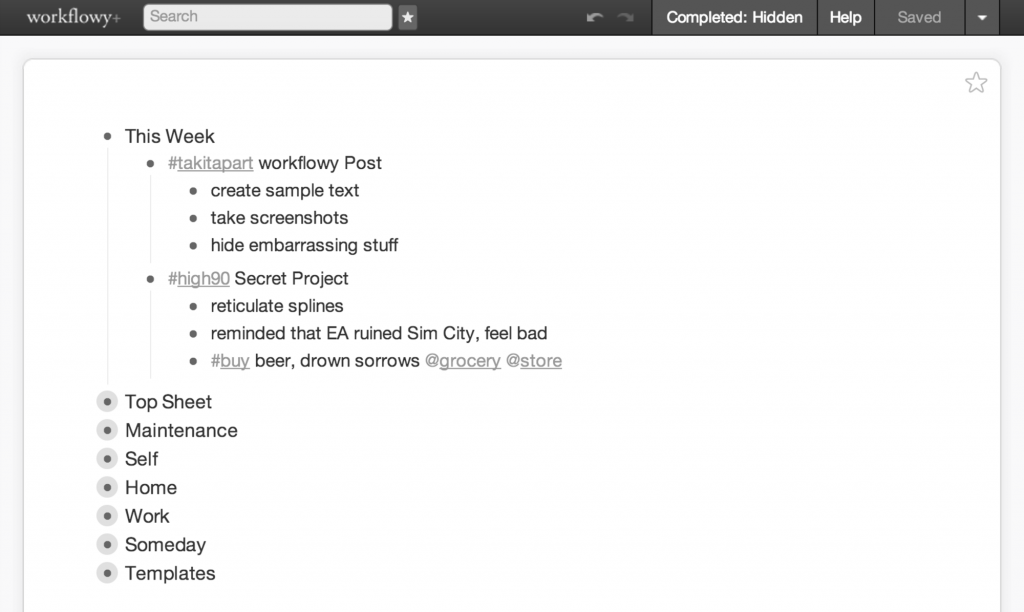Collapse the "#high90 Secret Project" item
Viewport: 1024px width, 612px height.
point(150,278)
